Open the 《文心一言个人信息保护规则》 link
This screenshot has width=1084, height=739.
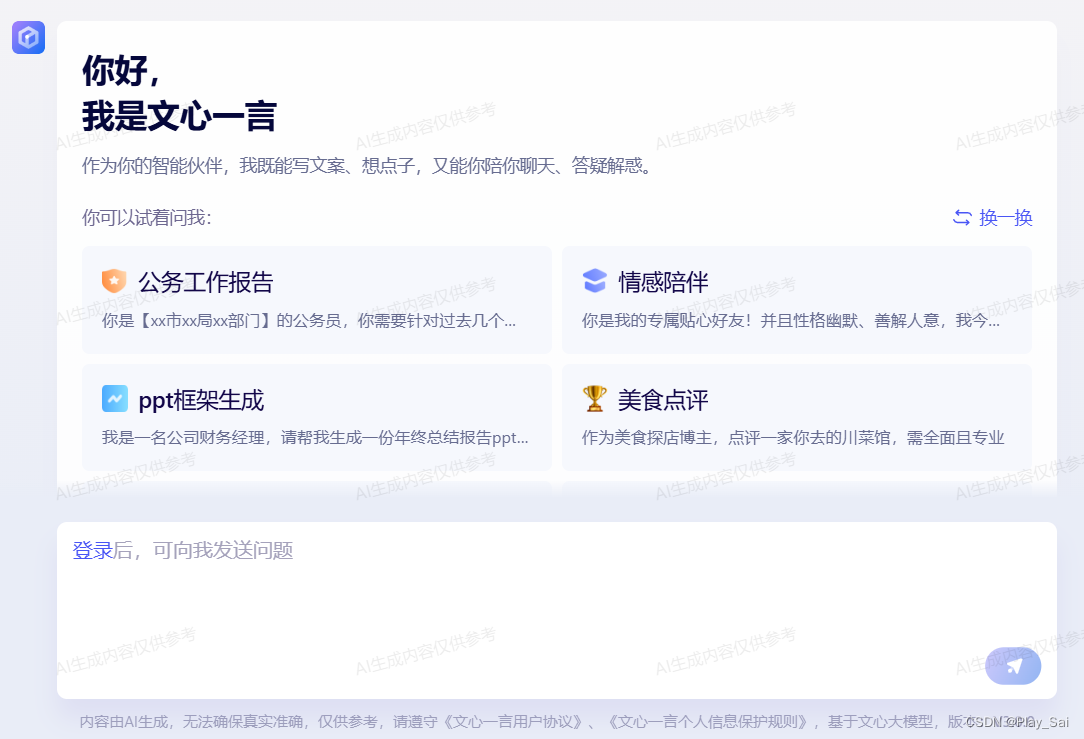pos(707,722)
